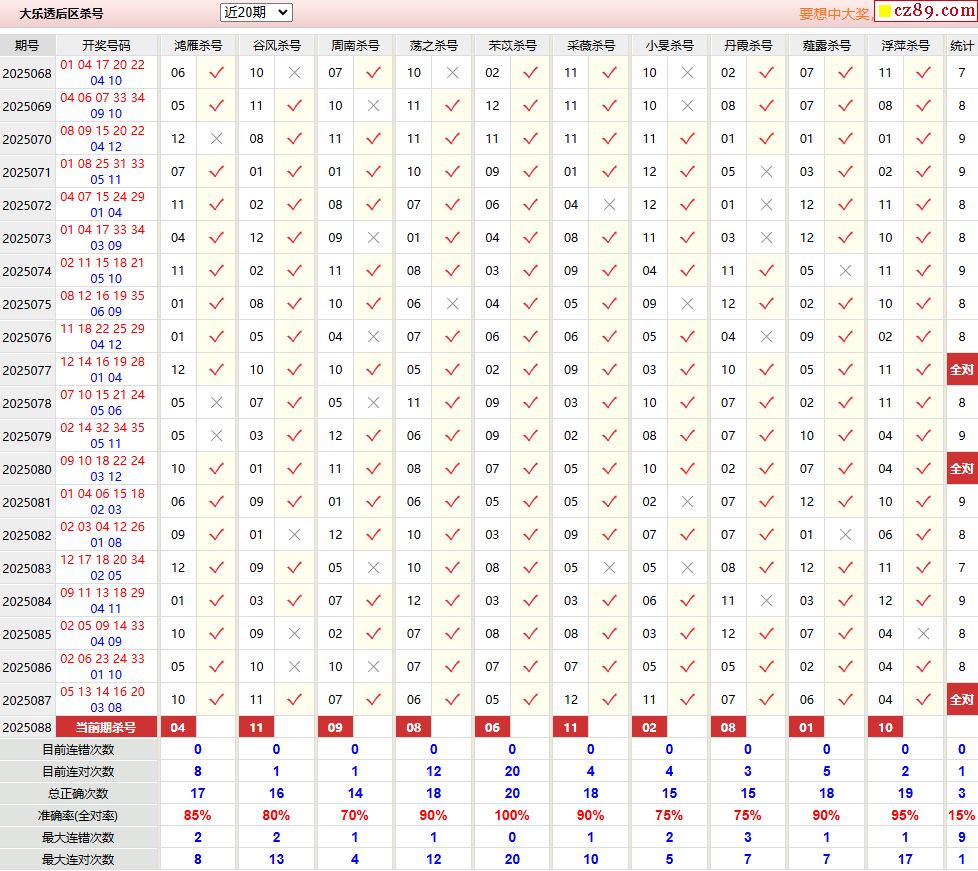Click the red check in 鸿雁杀号 for 2025068
The image size is (978, 871).
[216, 73]
